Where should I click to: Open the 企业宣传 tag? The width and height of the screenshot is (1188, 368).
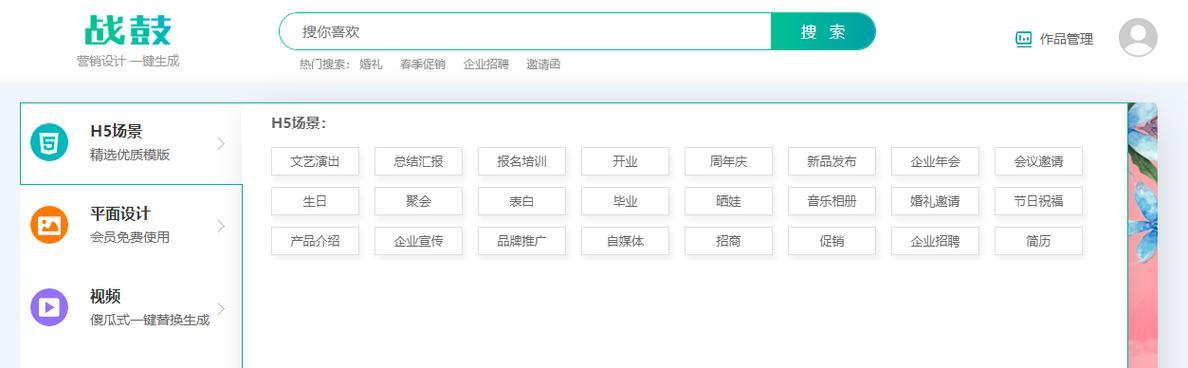pyautogui.click(x=418, y=242)
